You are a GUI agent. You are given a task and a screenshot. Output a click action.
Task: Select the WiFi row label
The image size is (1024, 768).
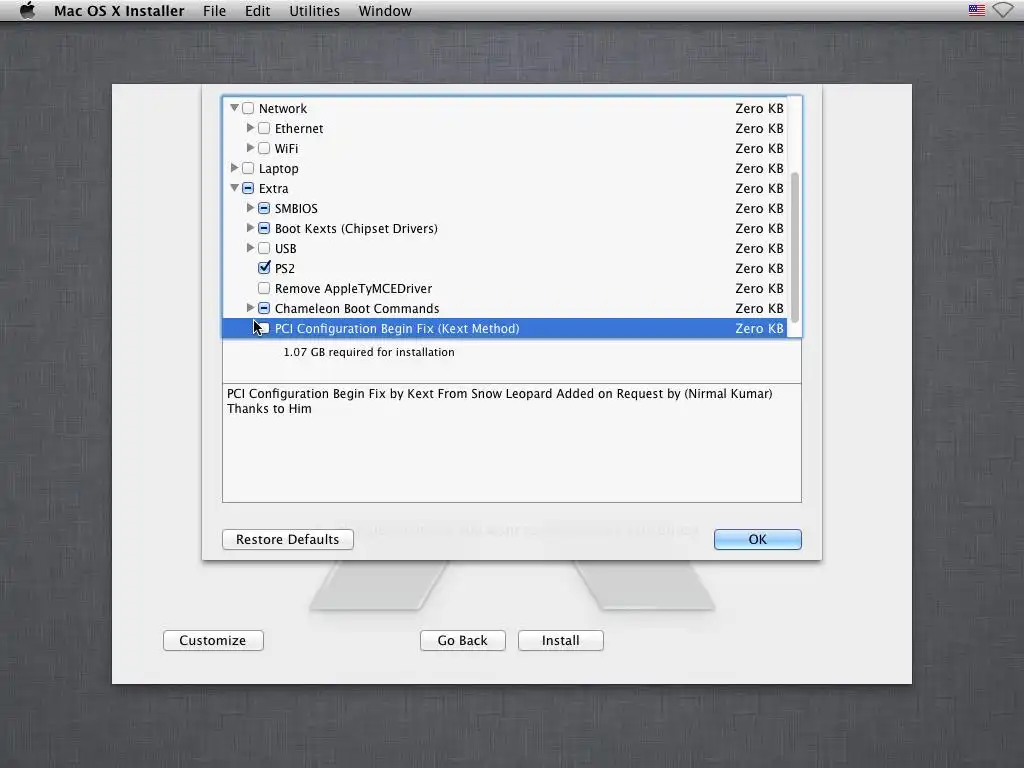[x=286, y=148]
